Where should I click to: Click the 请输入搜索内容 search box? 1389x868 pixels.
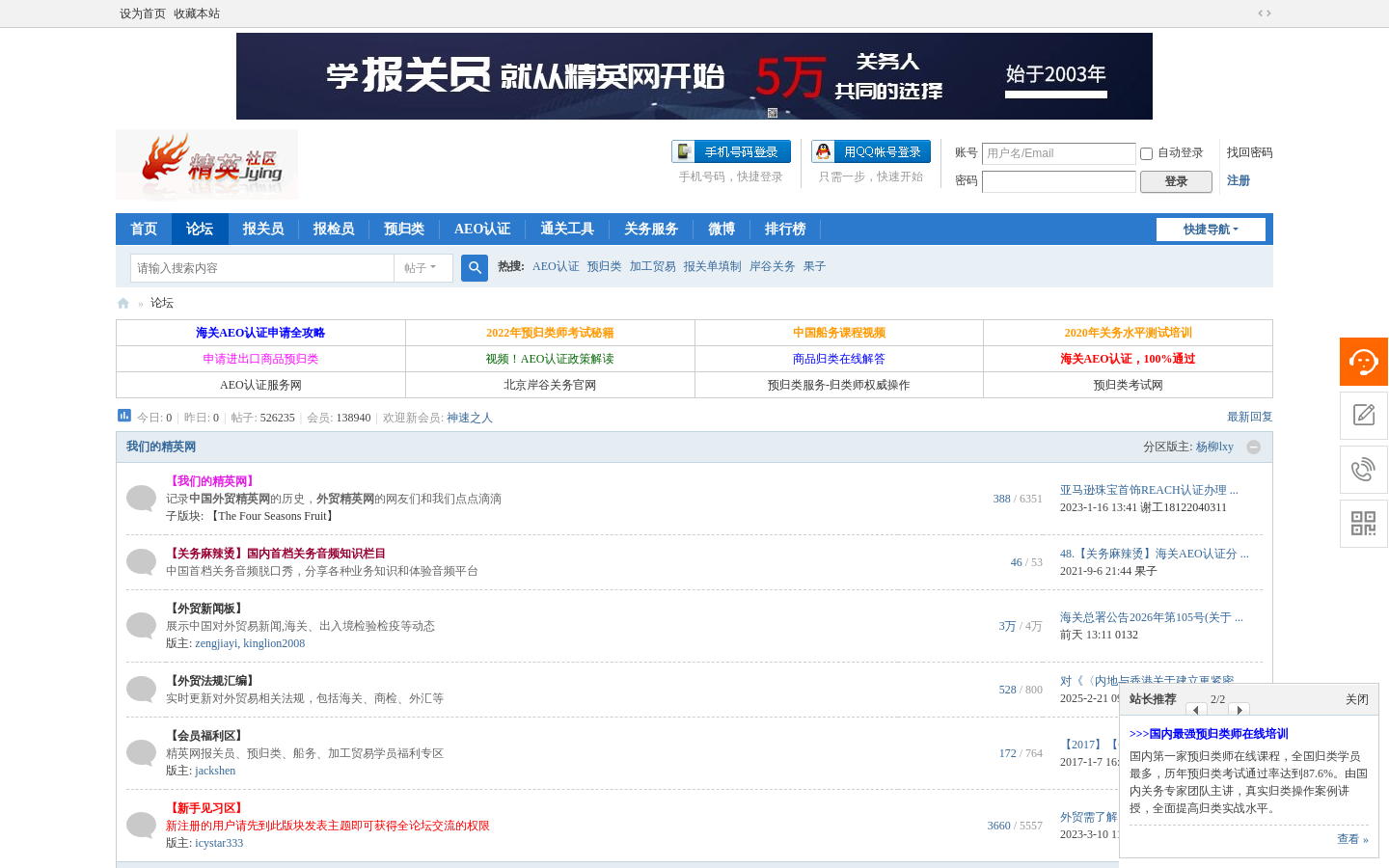[x=262, y=268]
